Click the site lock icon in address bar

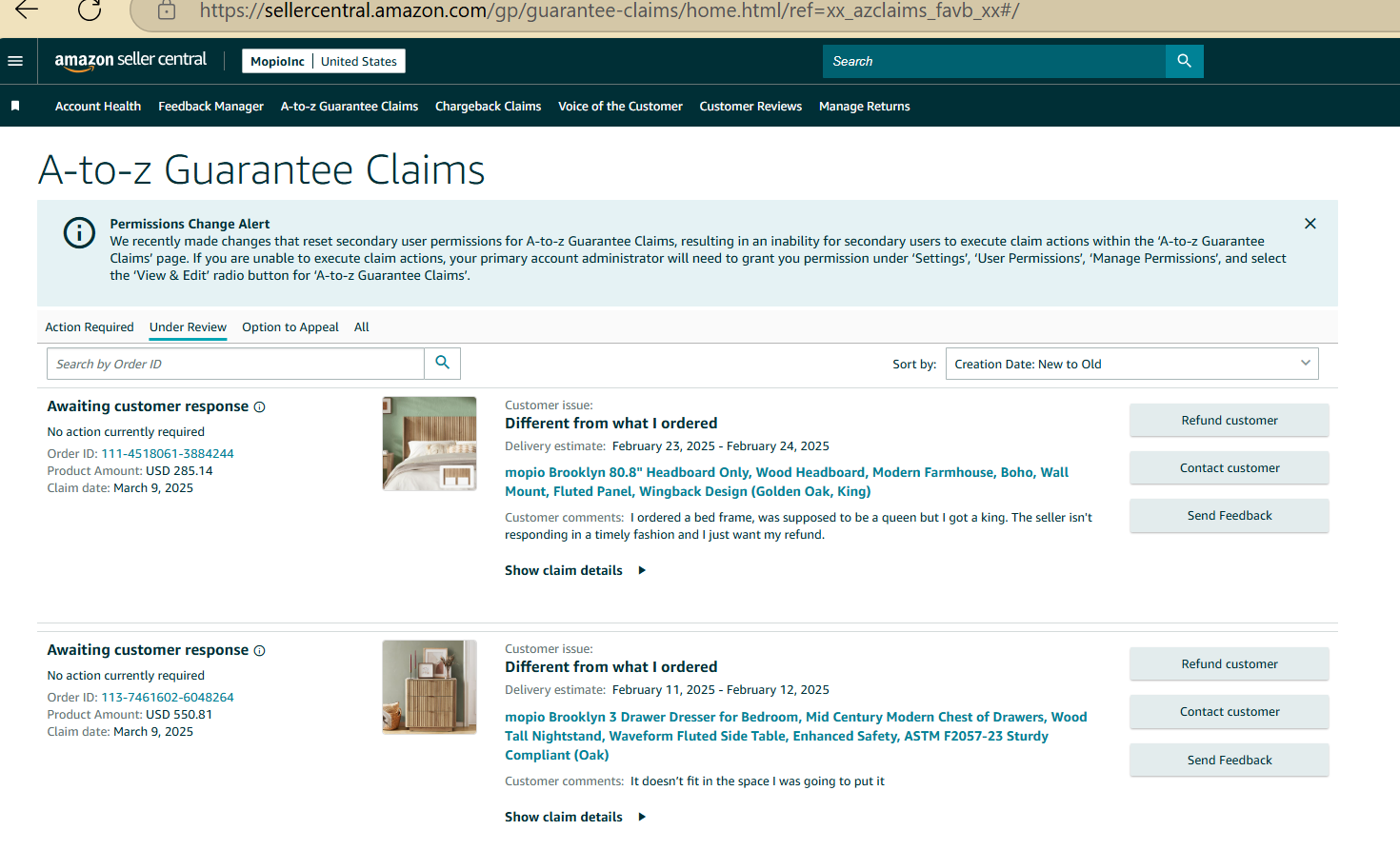coord(167,10)
